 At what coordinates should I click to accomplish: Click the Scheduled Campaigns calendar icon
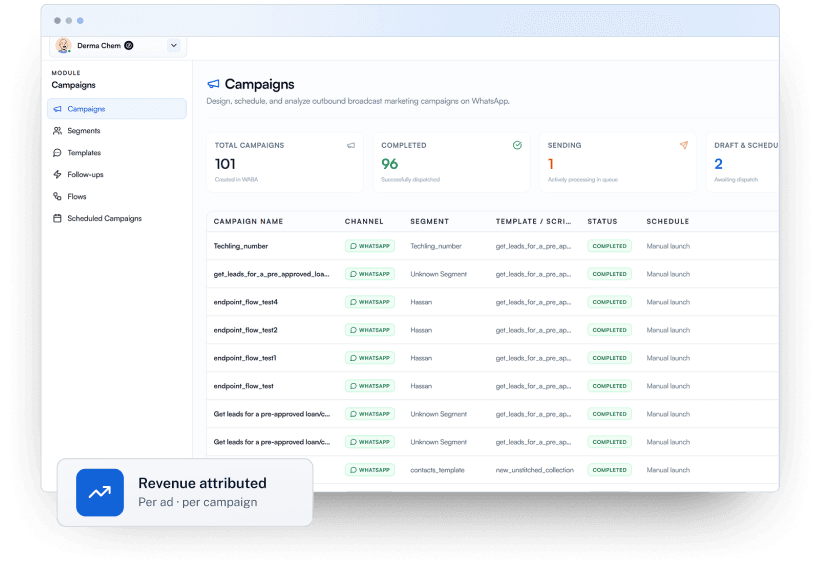coord(57,219)
